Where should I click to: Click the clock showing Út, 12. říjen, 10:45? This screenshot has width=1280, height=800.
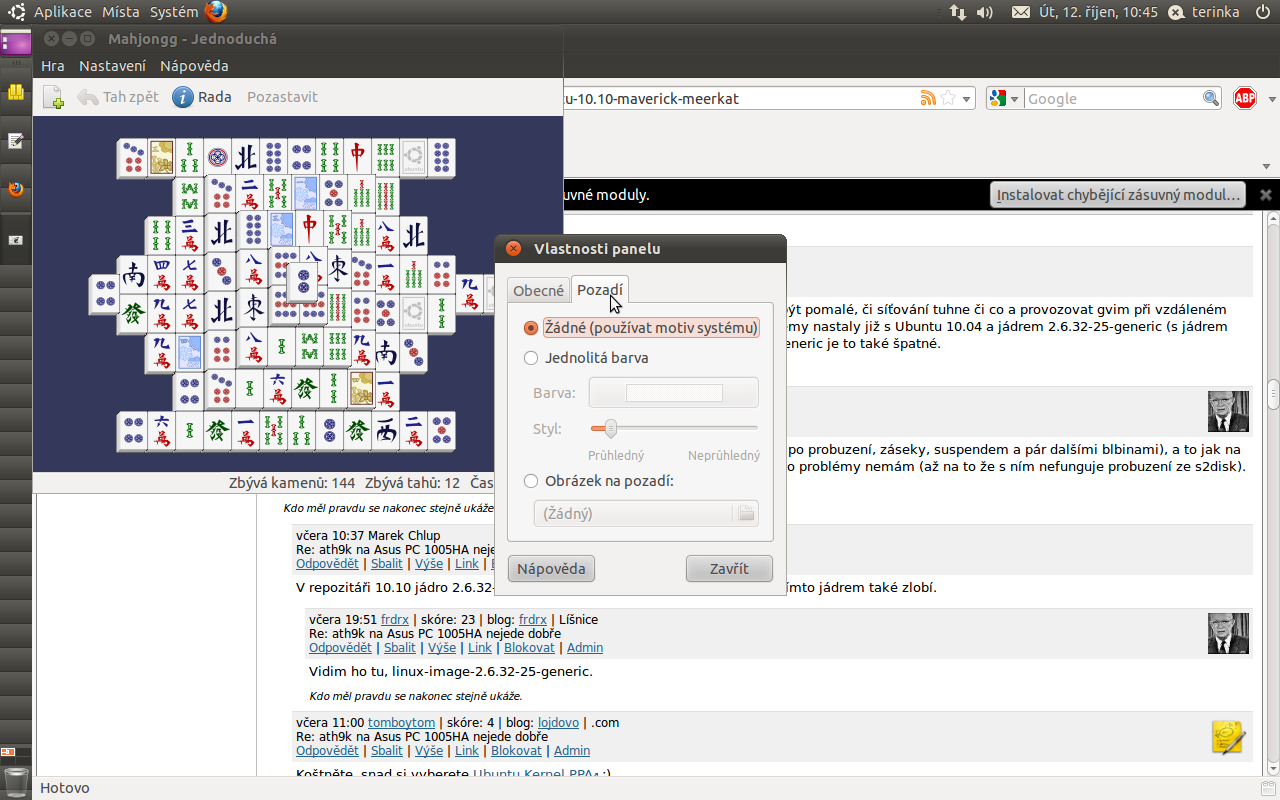click(1098, 12)
